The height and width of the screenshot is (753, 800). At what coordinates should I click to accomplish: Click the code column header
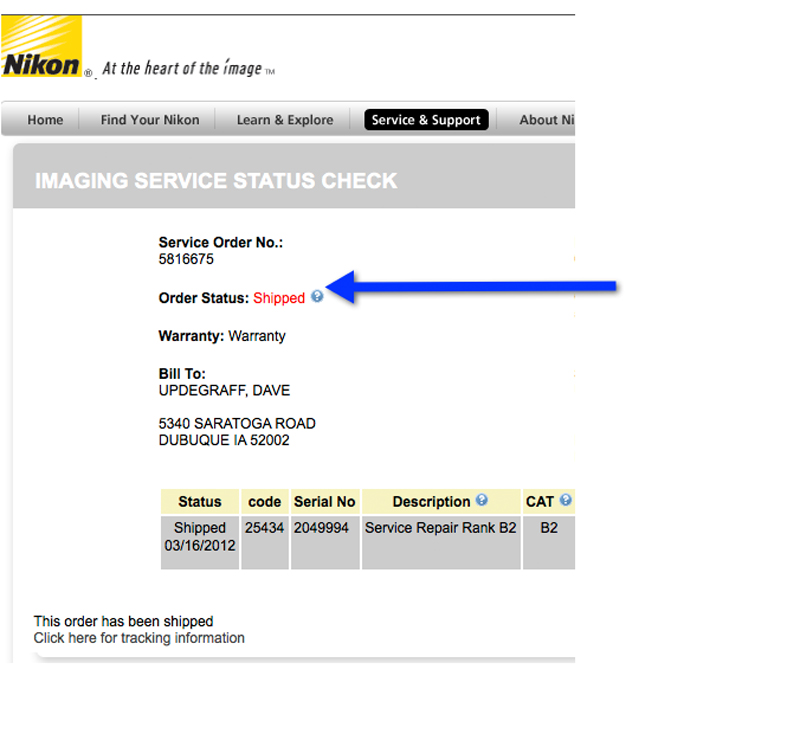265,502
